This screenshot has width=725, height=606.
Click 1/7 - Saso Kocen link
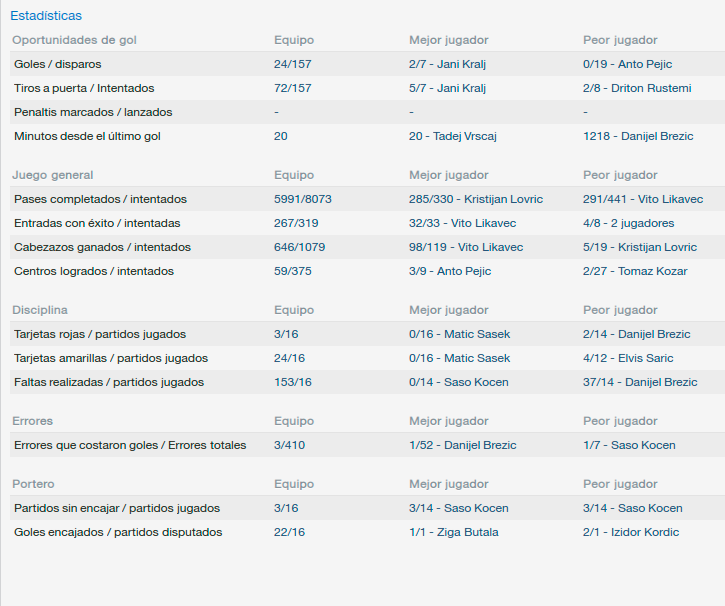pos(629,445)
